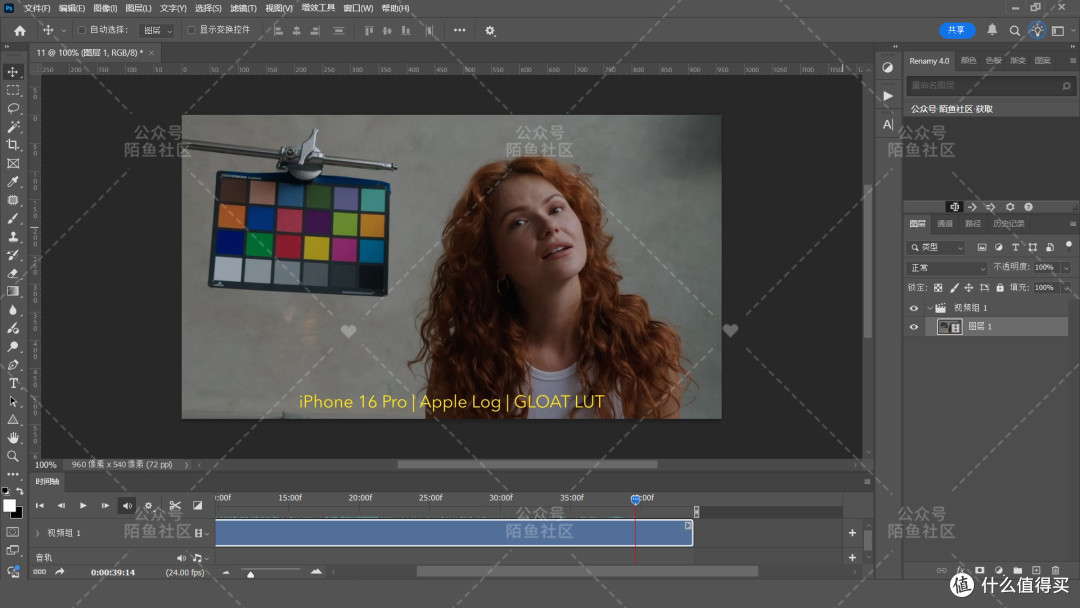Click the timeline zoom slider handle
Viewport: 1080px width, 608px height.
coord(251,574)
